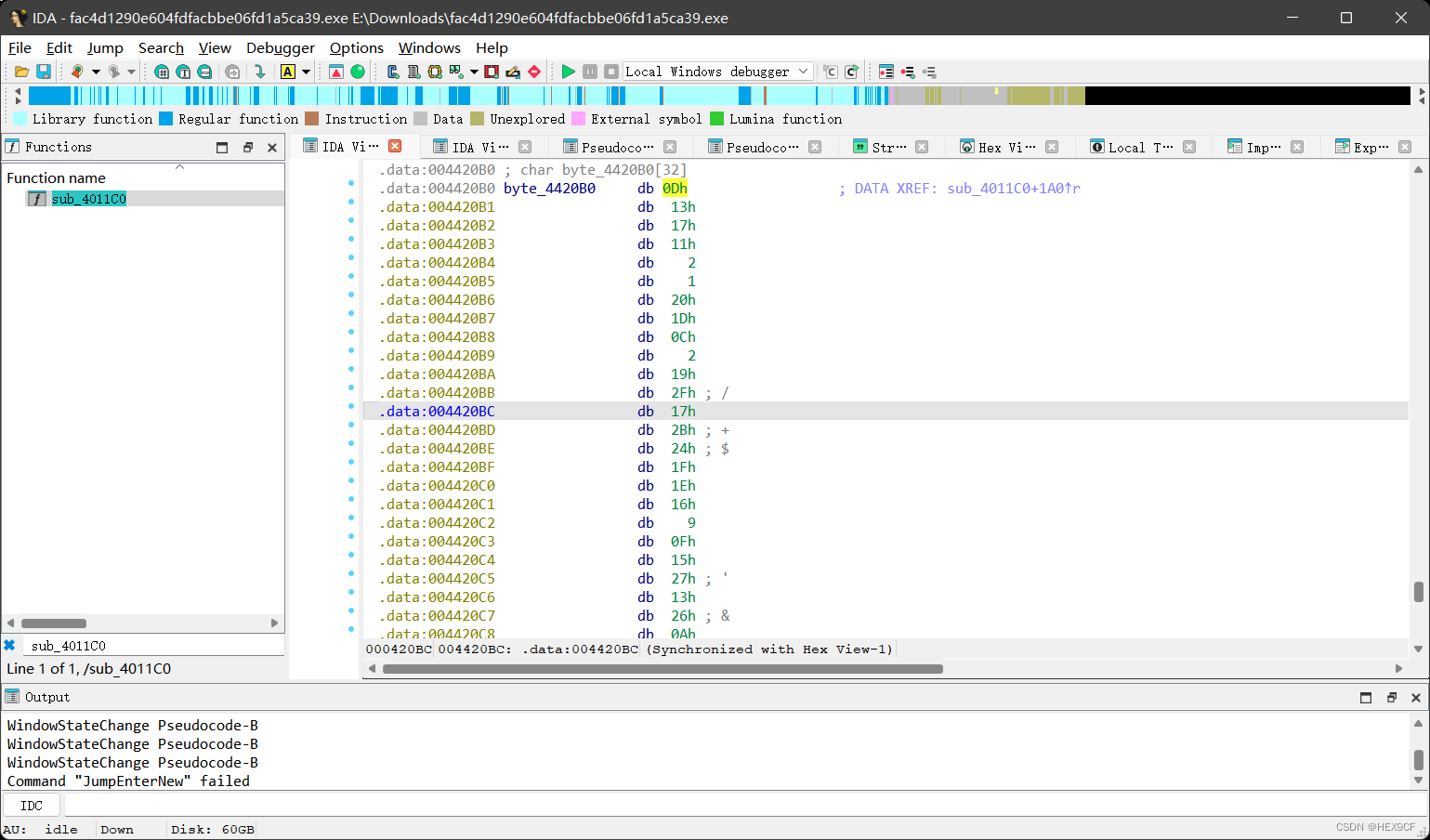
Task: Select the yellow A string conversion icon
Action: 288,72
